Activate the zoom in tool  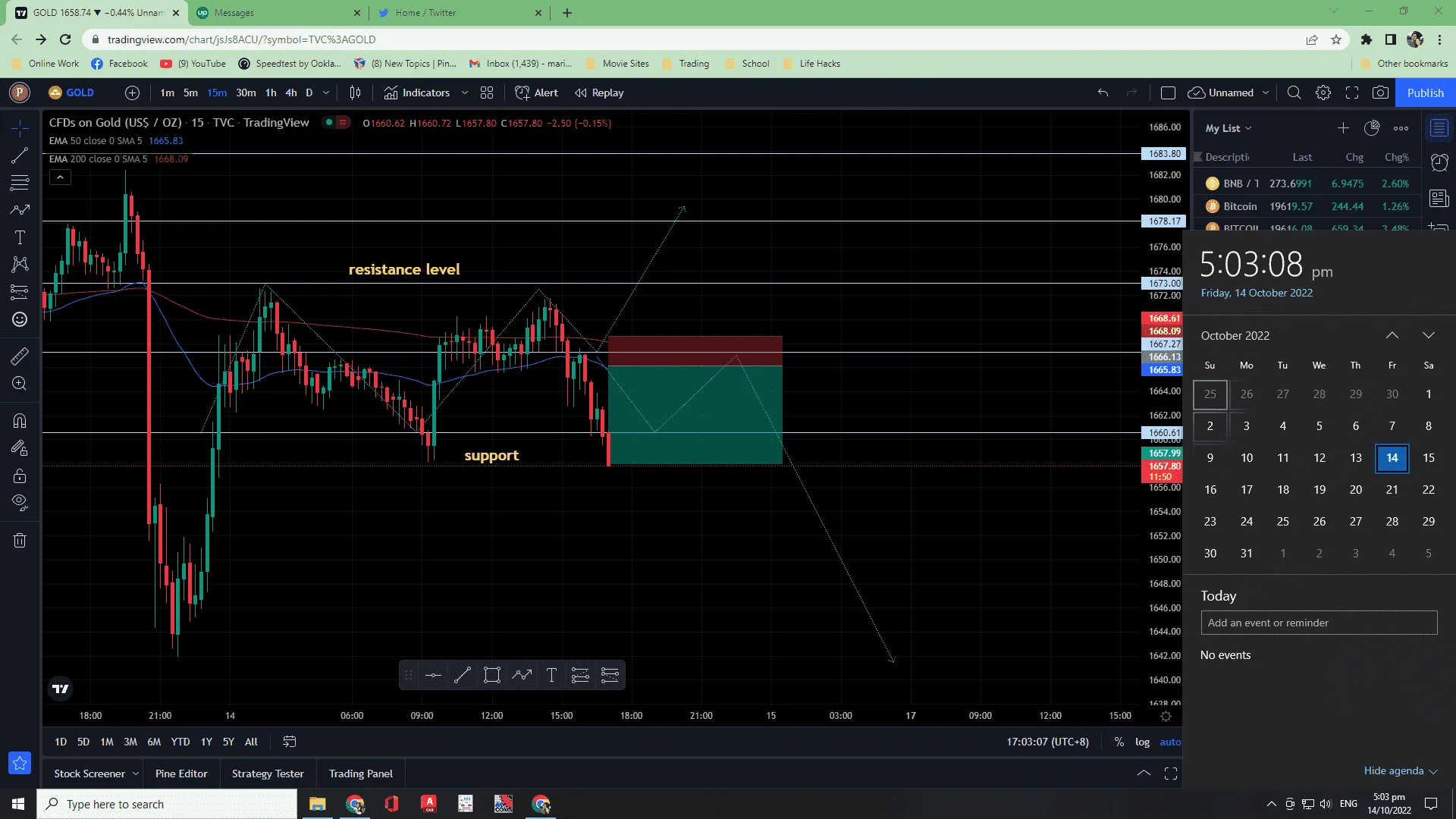pos(20,384)
